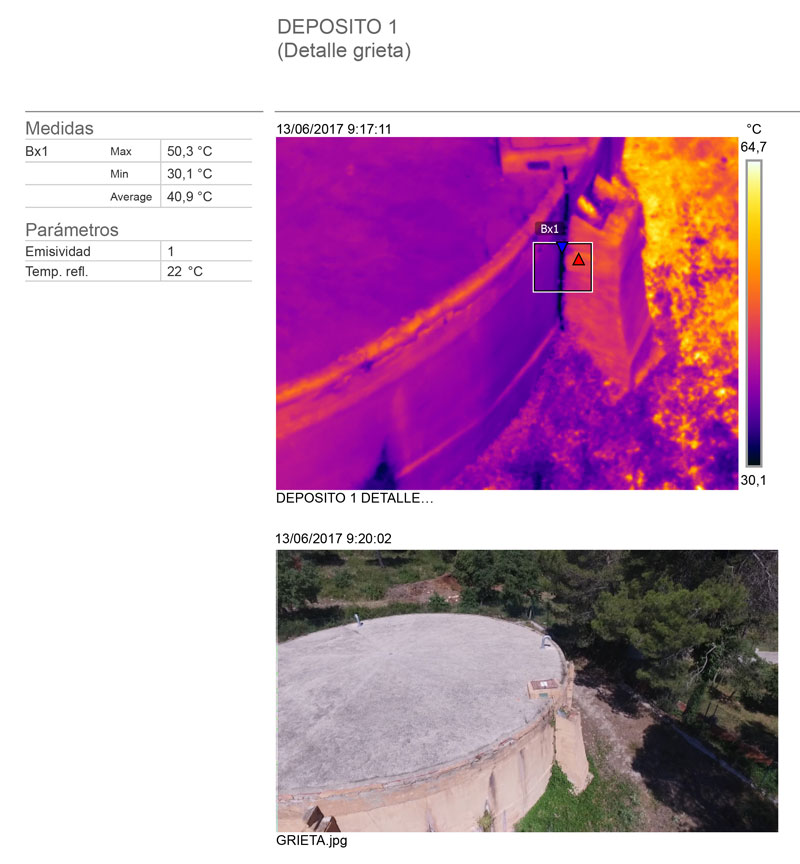Click the 22 °C reflected temperature value
Image resolution: width=800 pixels, height=864 pixels.
point(185,272)
